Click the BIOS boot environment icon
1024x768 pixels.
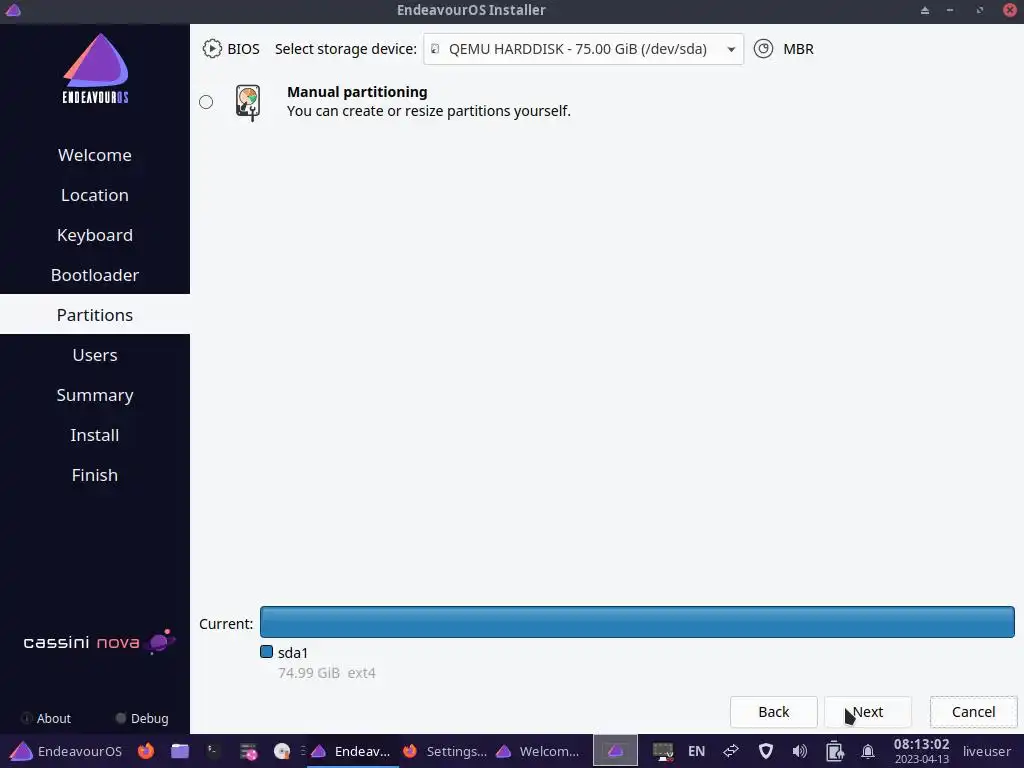(212, 49)
